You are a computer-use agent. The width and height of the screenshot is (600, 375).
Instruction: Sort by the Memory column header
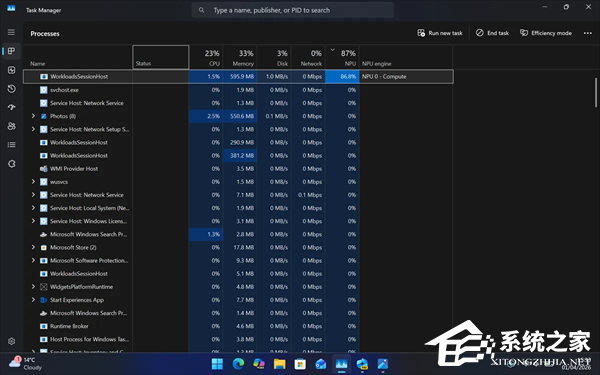(240, 57)
